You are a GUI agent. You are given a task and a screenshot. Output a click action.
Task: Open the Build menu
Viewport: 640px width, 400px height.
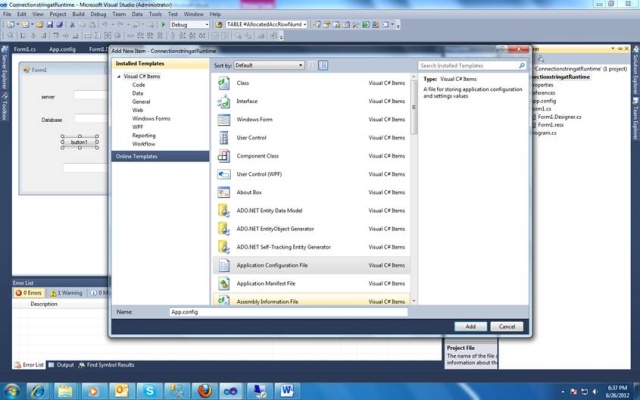click(x=78, y=14)
